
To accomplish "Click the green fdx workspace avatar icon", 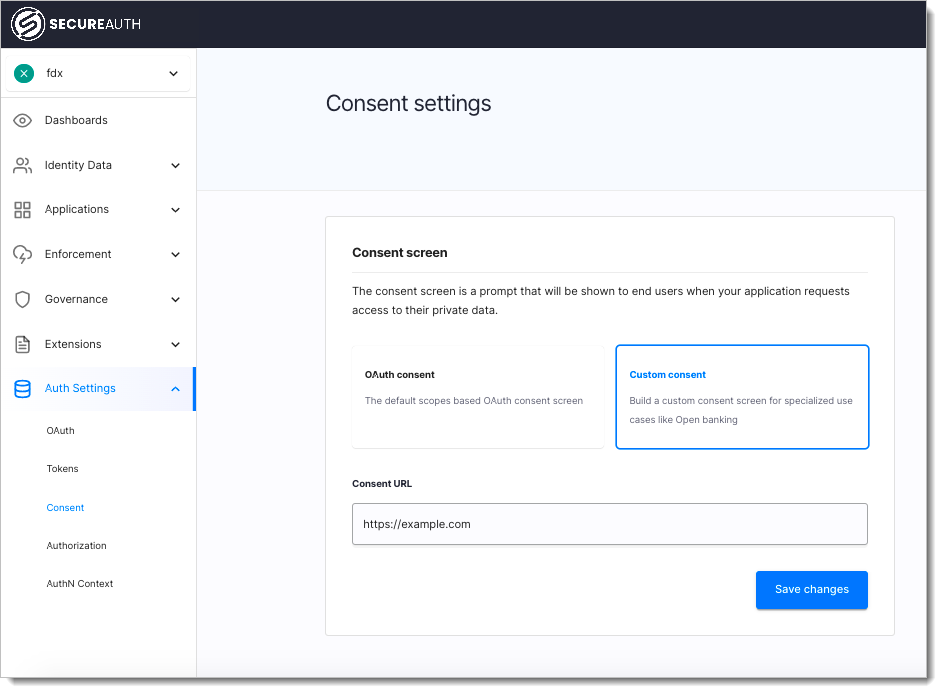I will (24, 73).
